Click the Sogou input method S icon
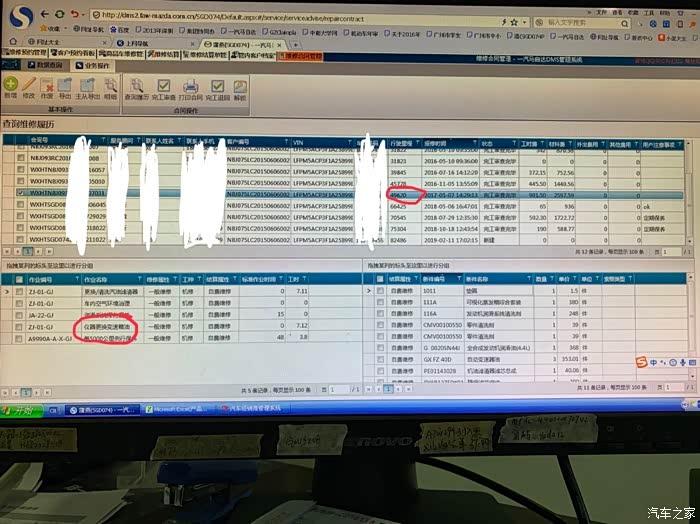Viewport: 700px width, 524px height. pyautogui.click(x=641, y=362)
